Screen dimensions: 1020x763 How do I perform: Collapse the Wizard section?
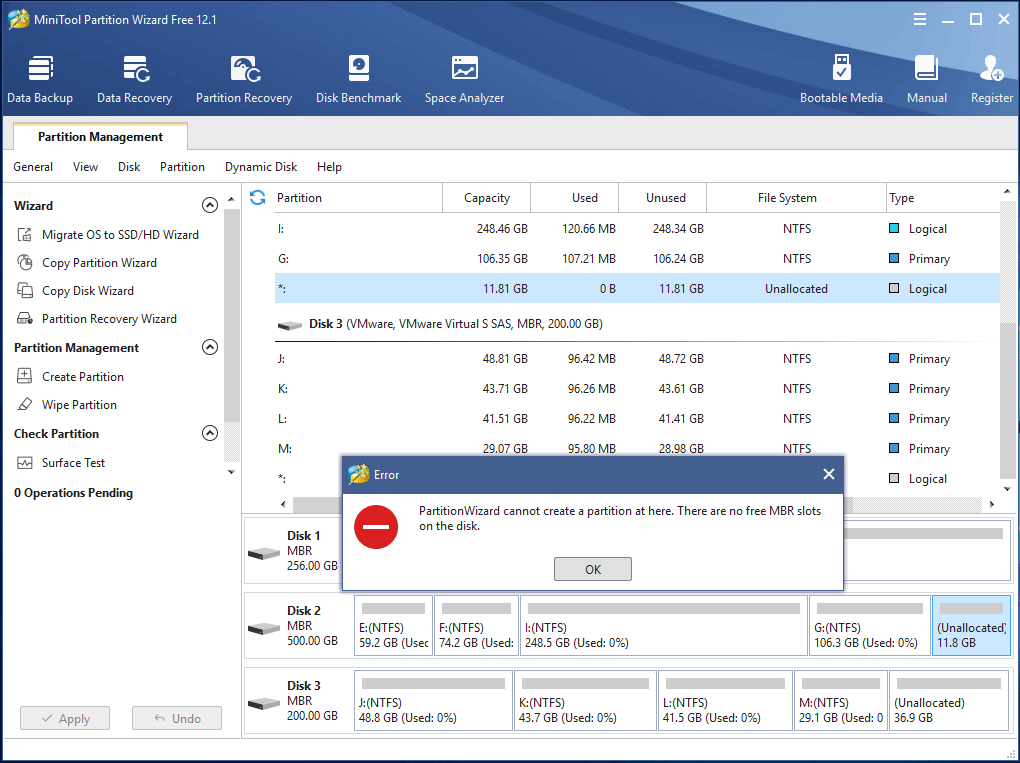pos(210,204)
